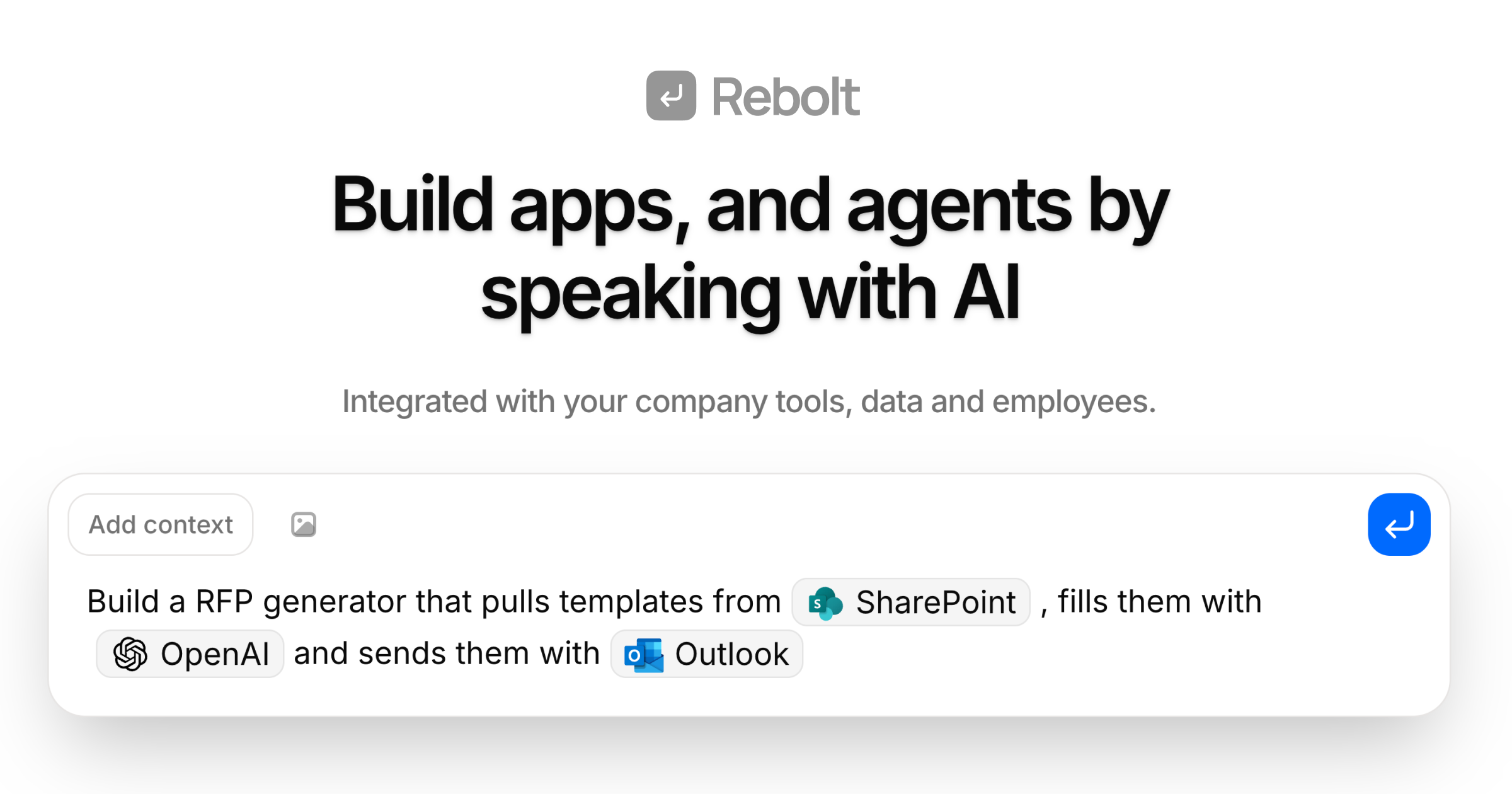1512x794 pixels.
Task: Click the image upload icon
Action: 303,524
